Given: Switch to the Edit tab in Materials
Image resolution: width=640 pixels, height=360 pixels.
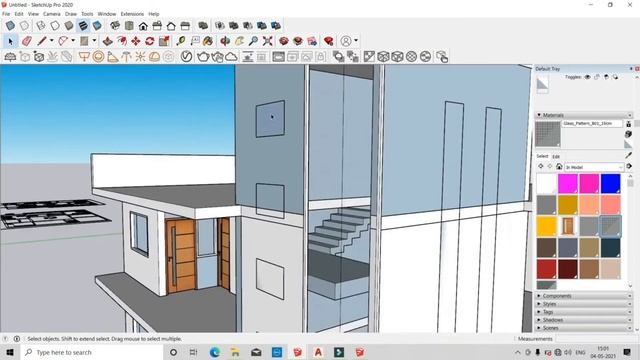Looking at the screenshot, I should coord(556,156).
